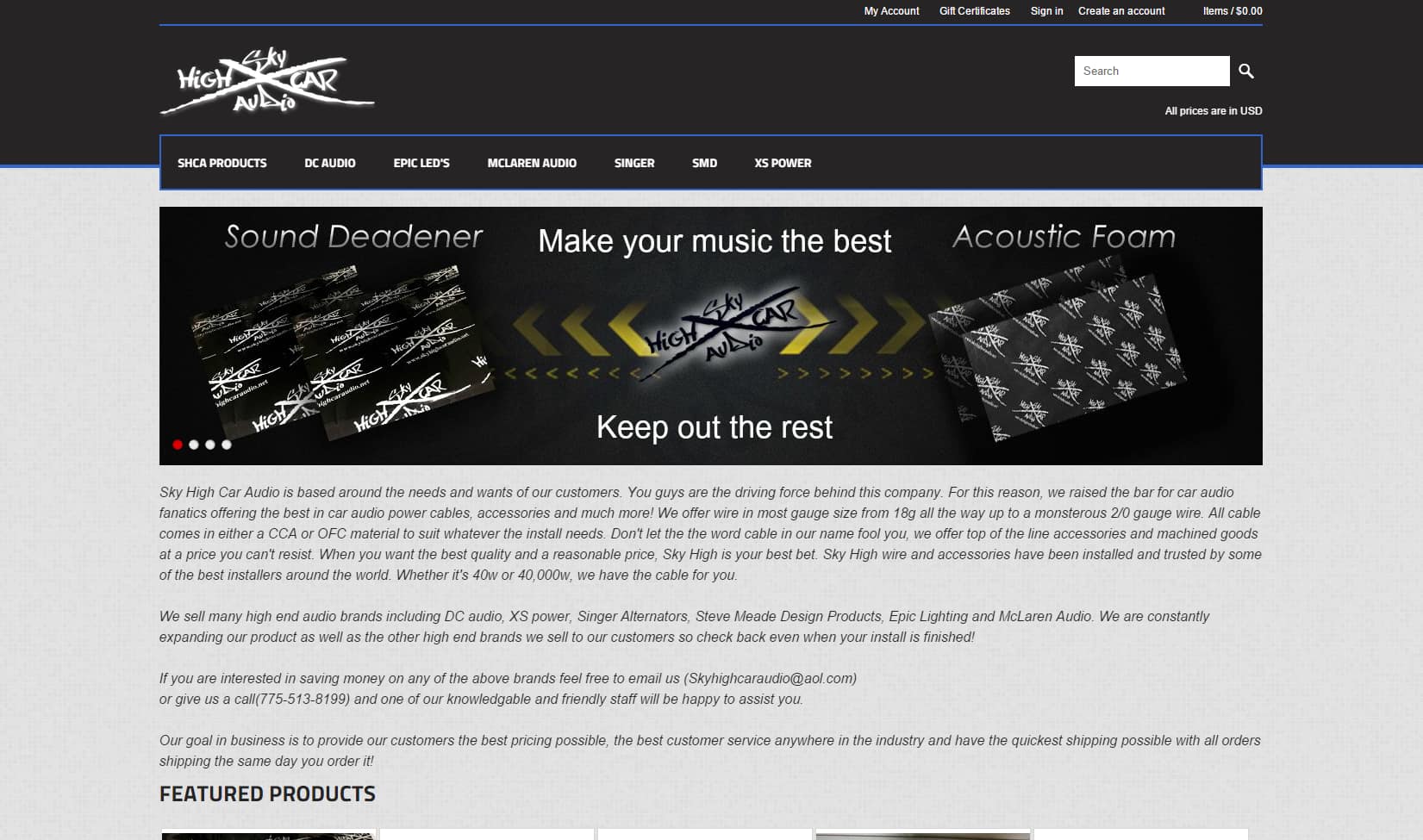Open the MCLAREN AUDIO menu
Screen dimensions: 1423x840
(532, 163)
